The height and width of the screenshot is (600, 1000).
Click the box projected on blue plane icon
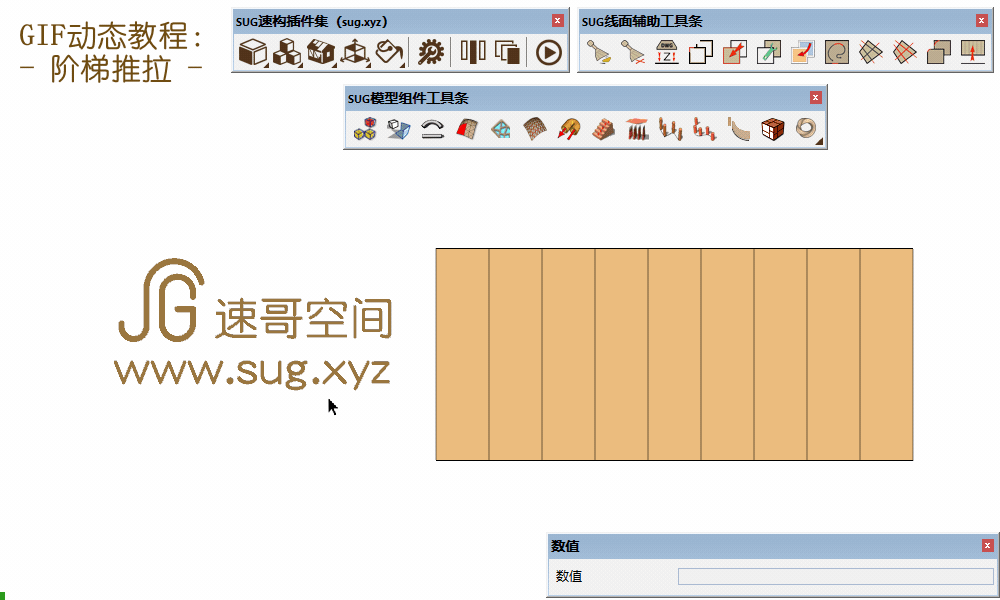coord(399,129)
